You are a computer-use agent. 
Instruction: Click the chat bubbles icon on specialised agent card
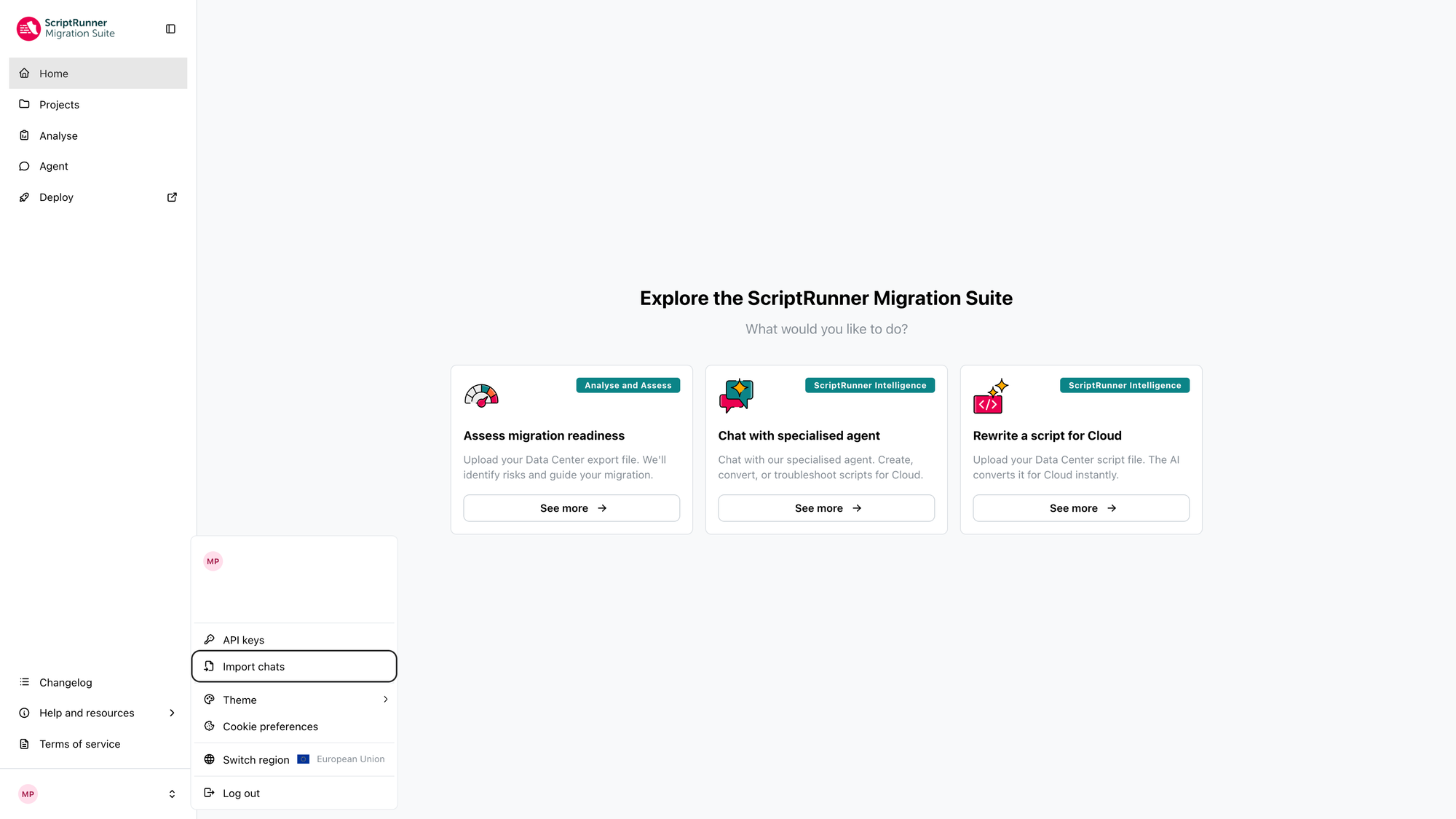coord(736,395)
